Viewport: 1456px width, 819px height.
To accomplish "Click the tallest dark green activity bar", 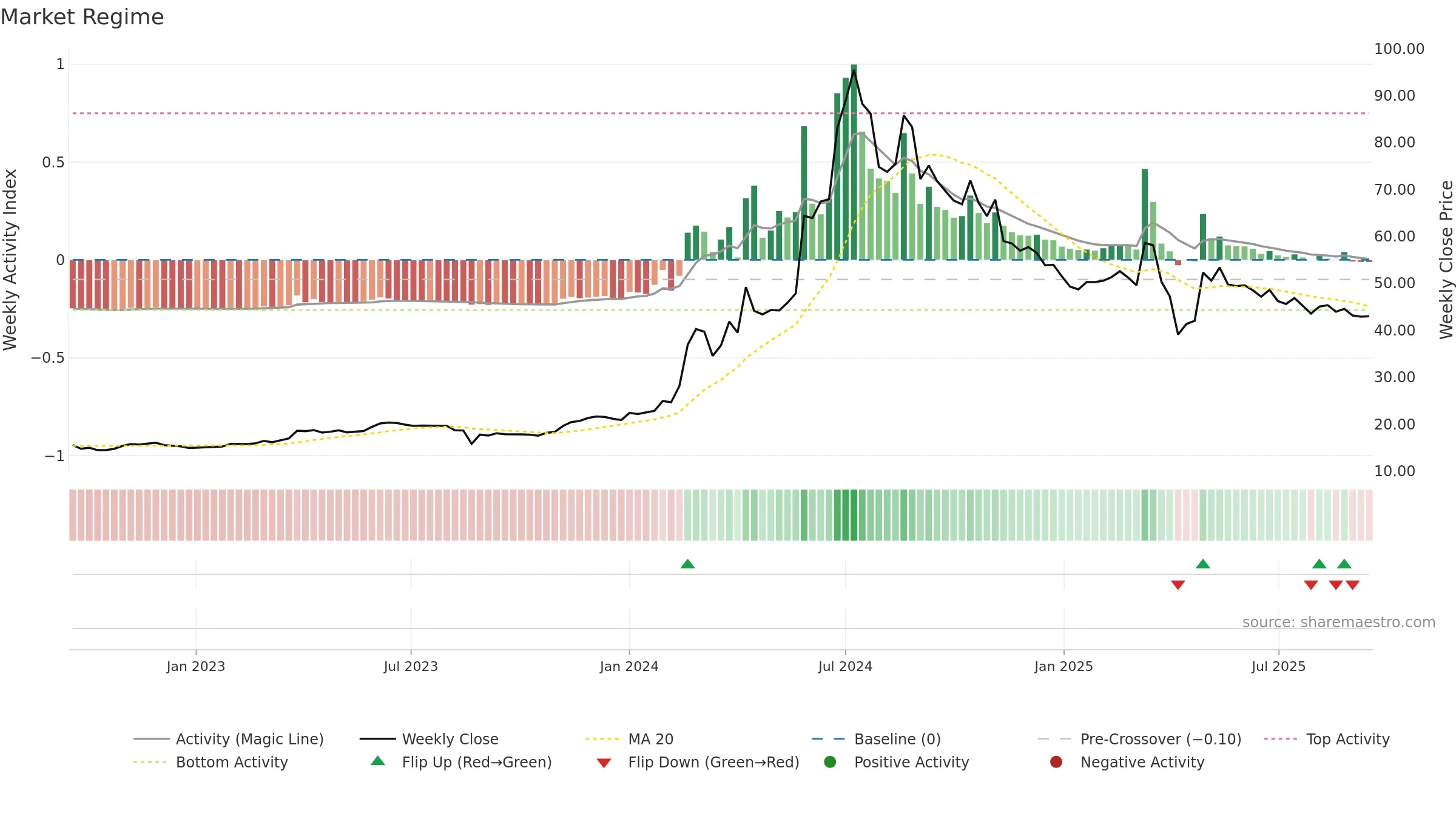I will pos(854,162).
